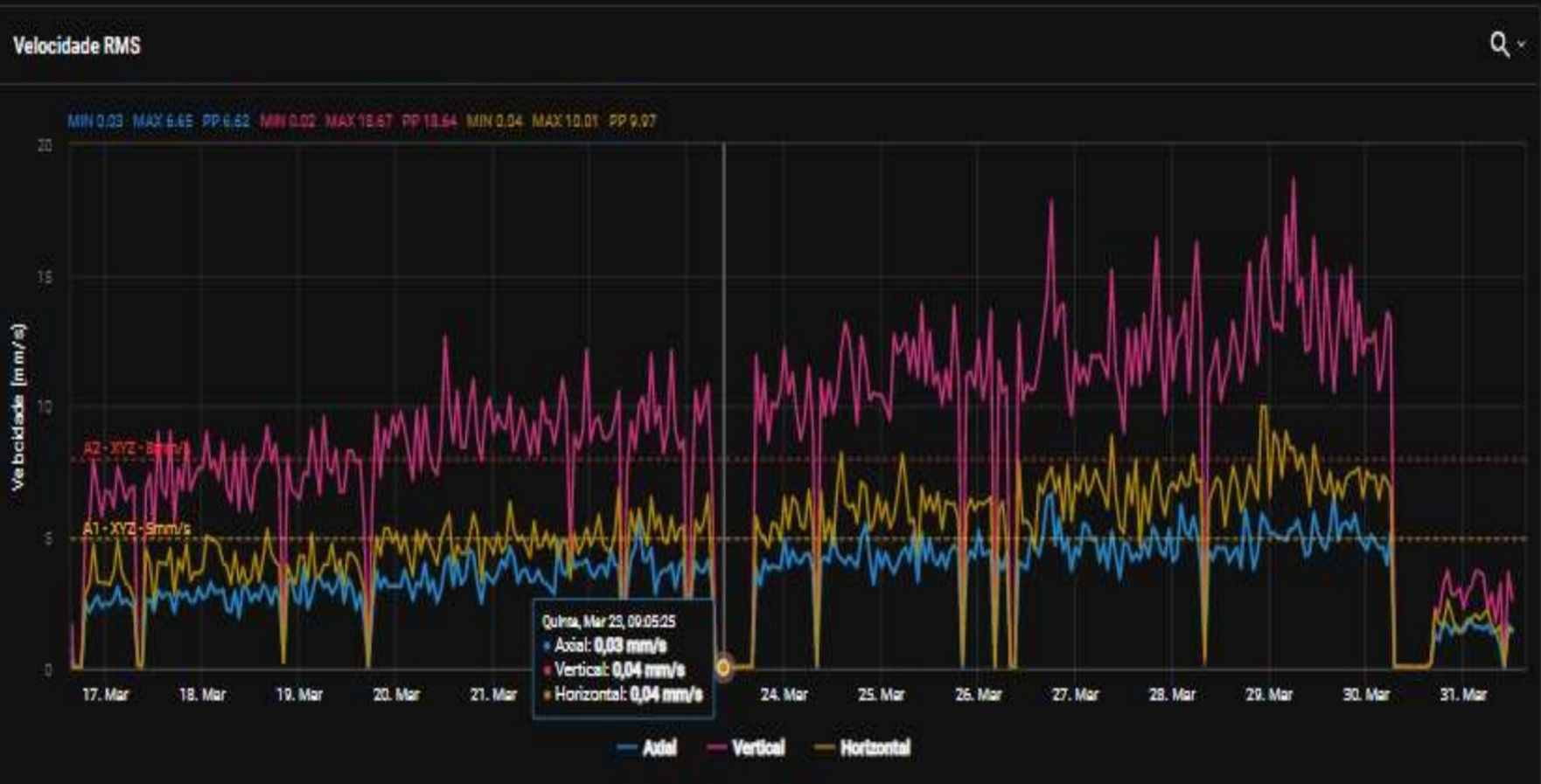Click the '18. Mar' date label
Screen dimensions: 1541x784
tap(202, 695)
